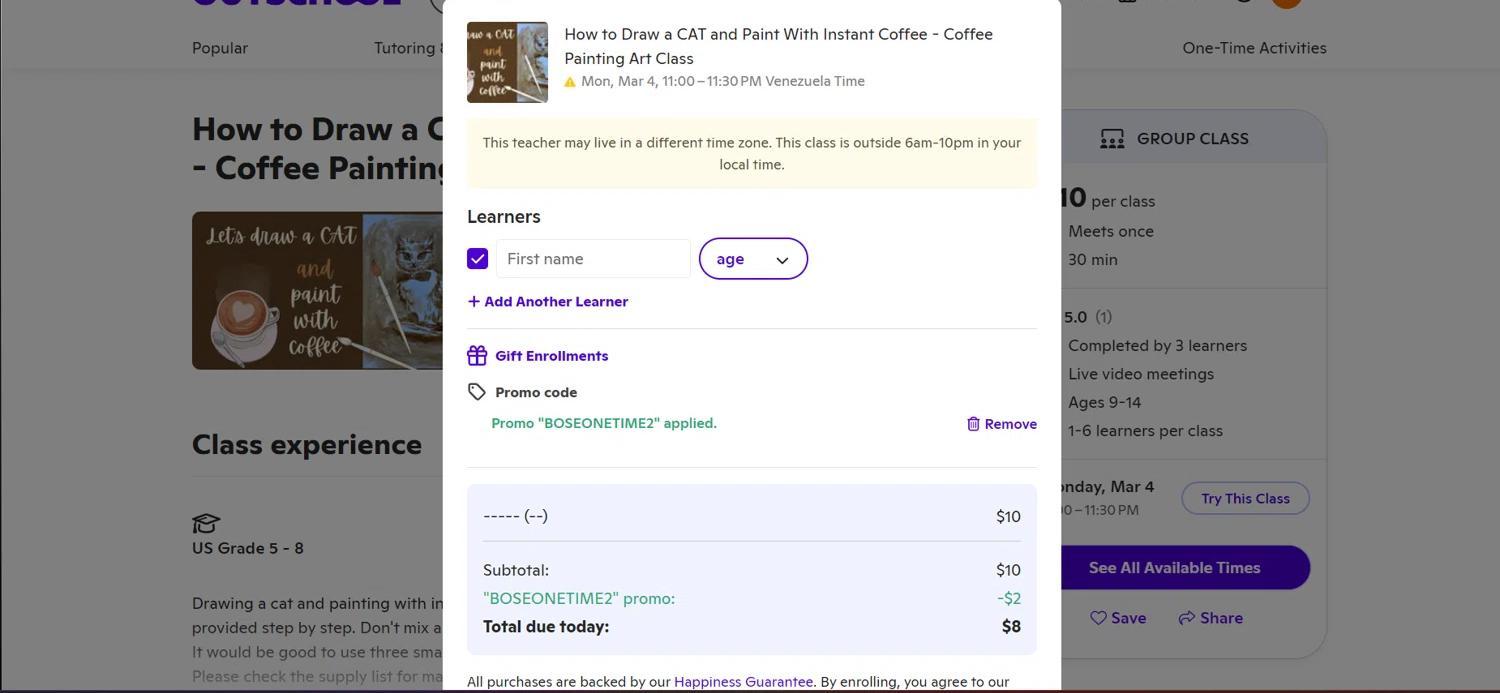Viewport: 1500px width, 693px height.
Task: Click the -$2 promo discount value
Action: (1009, 598)
